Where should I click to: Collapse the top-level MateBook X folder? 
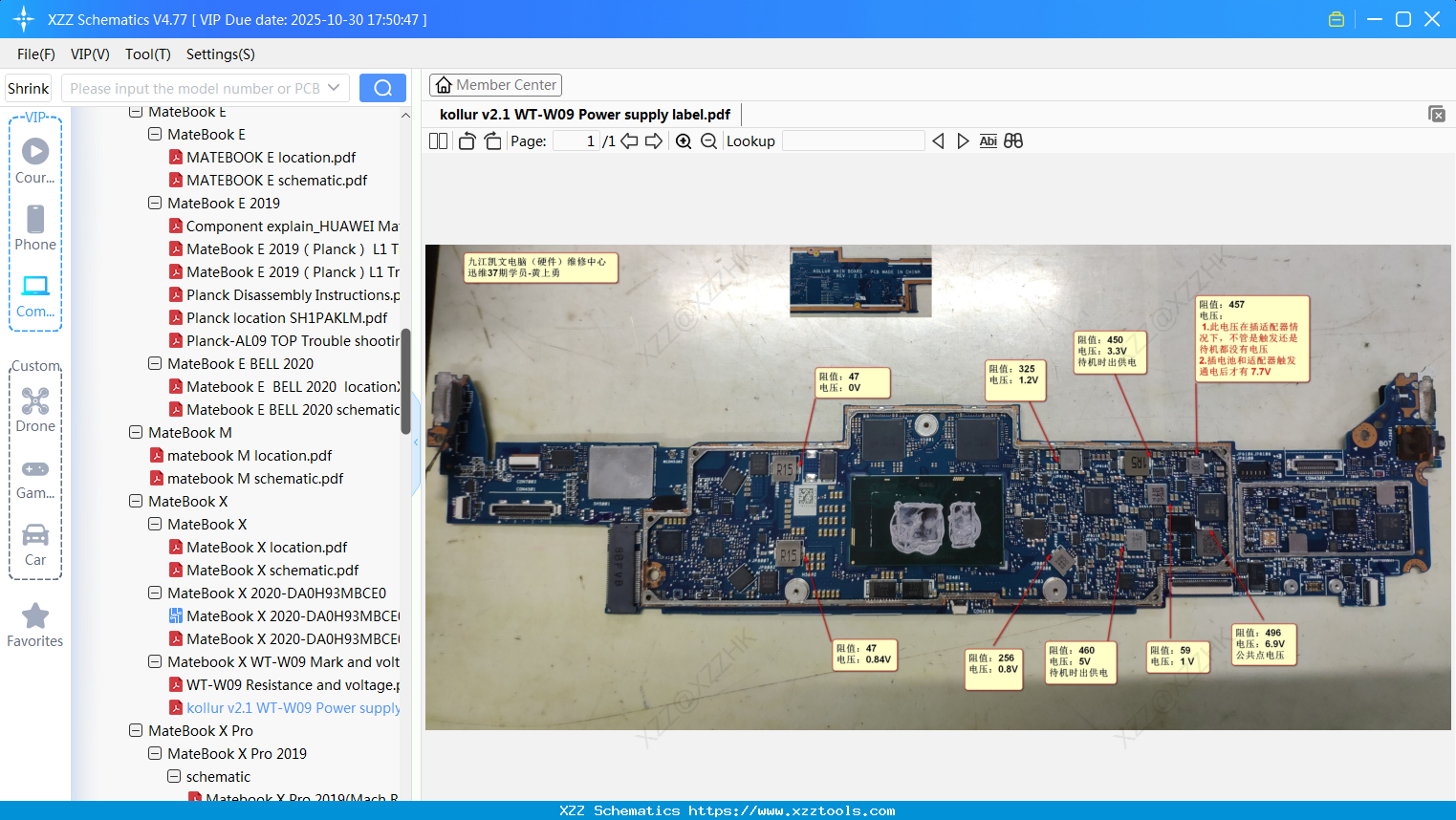(136, 502)
